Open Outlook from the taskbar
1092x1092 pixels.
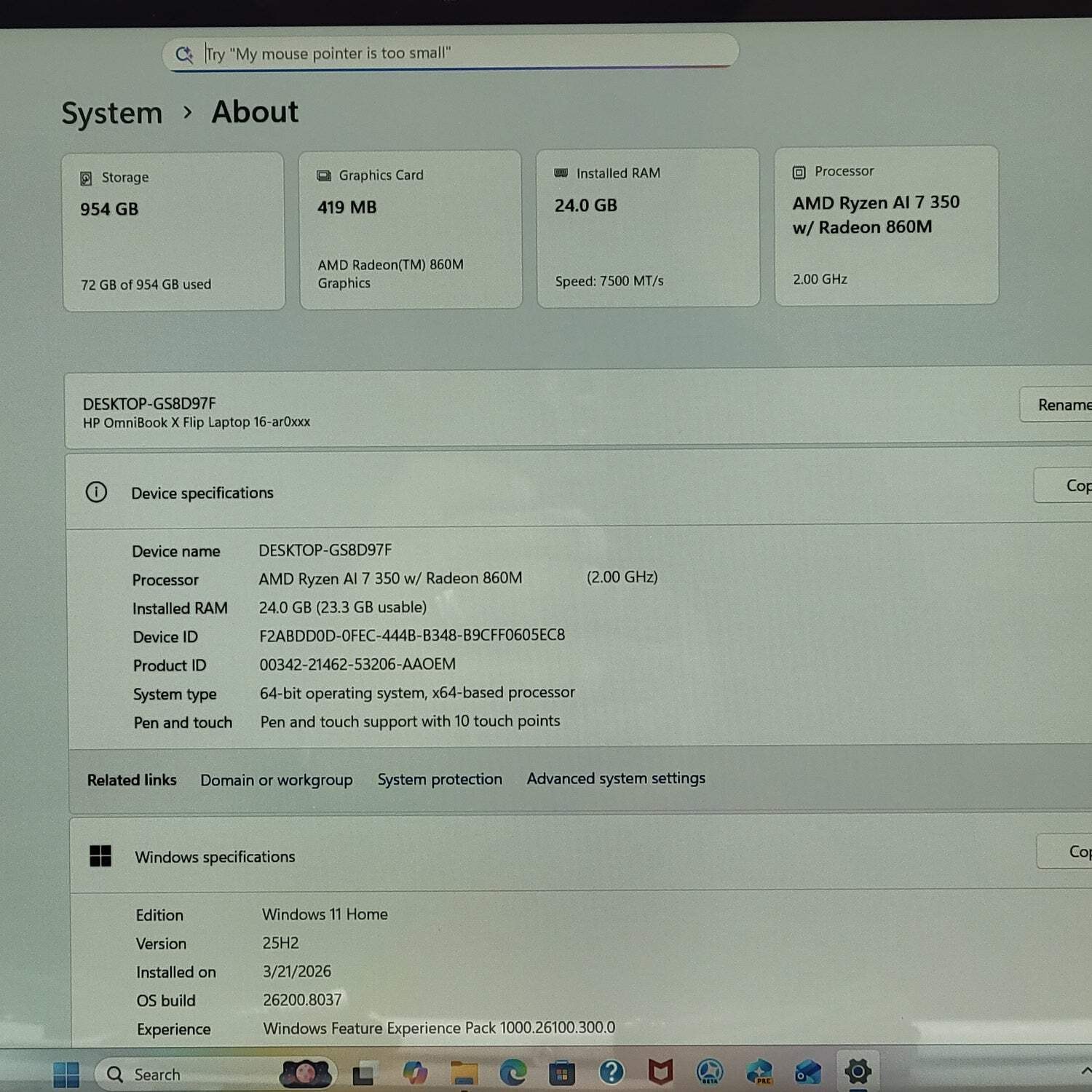point(808,1072)
